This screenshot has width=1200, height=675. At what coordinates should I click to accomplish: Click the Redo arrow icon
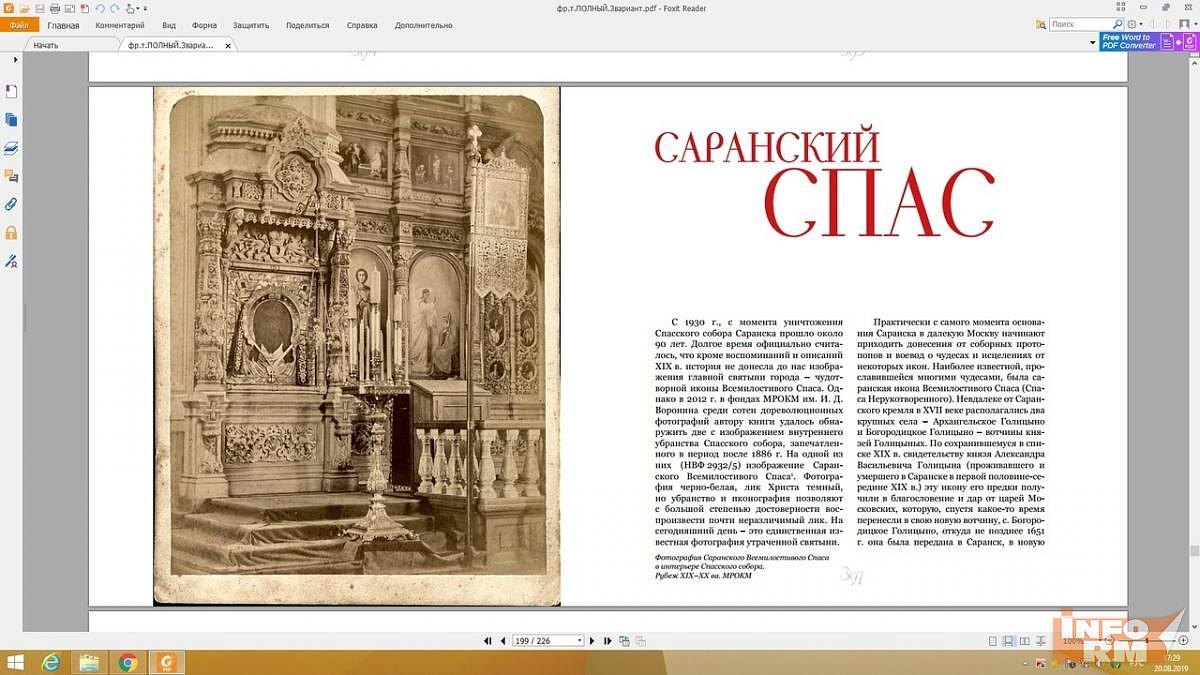click(114, 8)
